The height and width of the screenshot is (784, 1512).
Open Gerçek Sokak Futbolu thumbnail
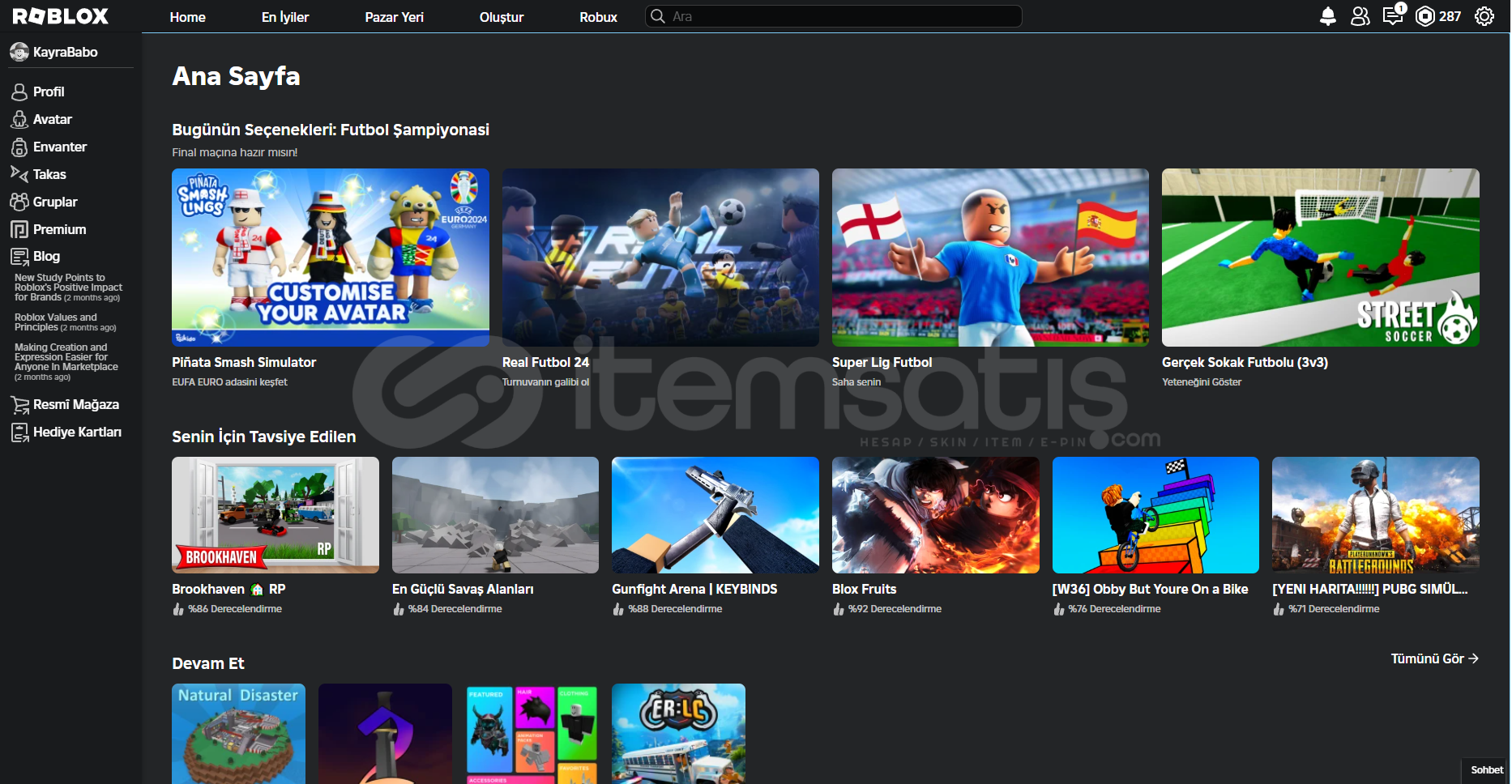tap(1321, 258)
